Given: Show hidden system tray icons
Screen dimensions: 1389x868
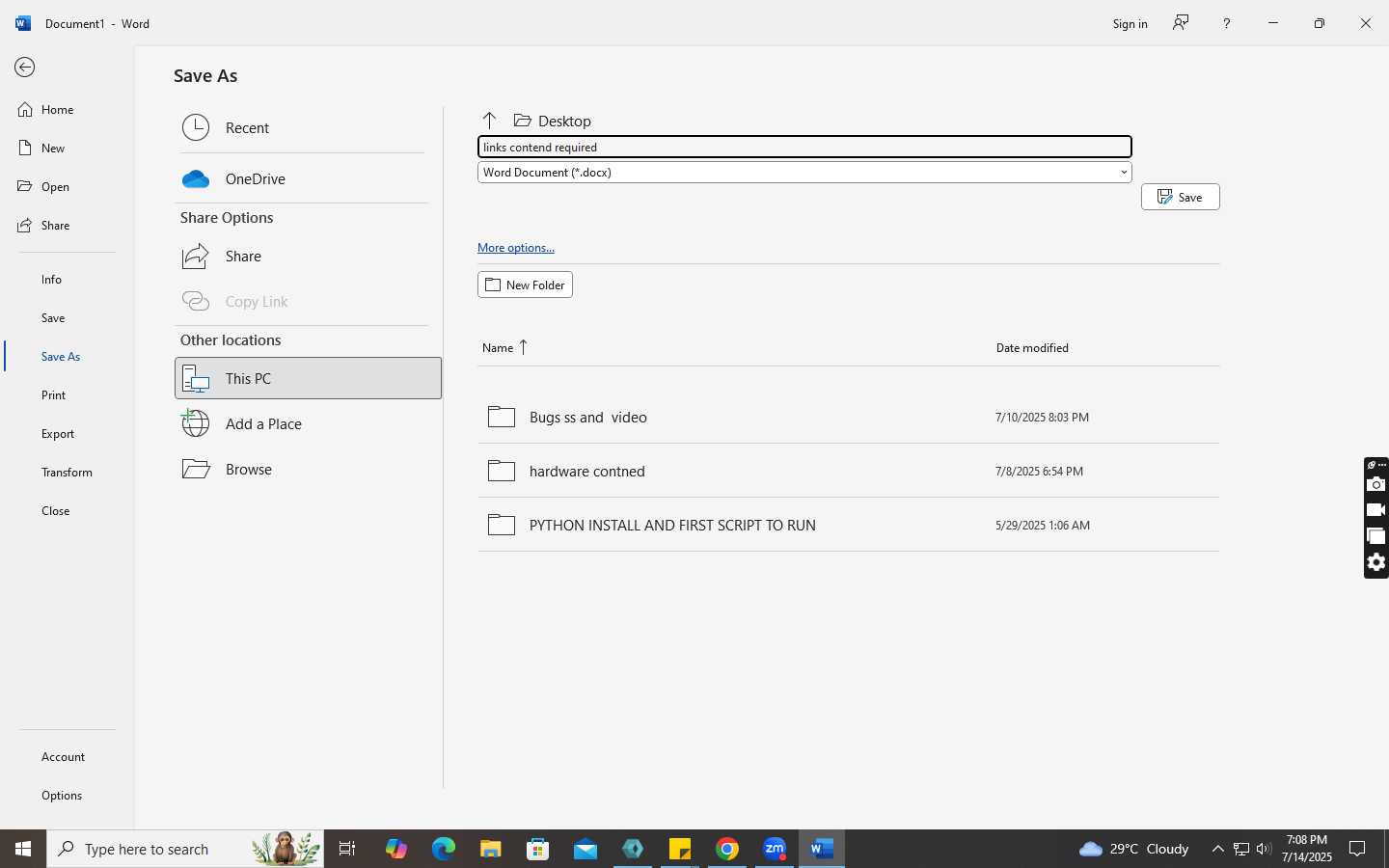Looking at the screenshot, I should [1217, 849].
